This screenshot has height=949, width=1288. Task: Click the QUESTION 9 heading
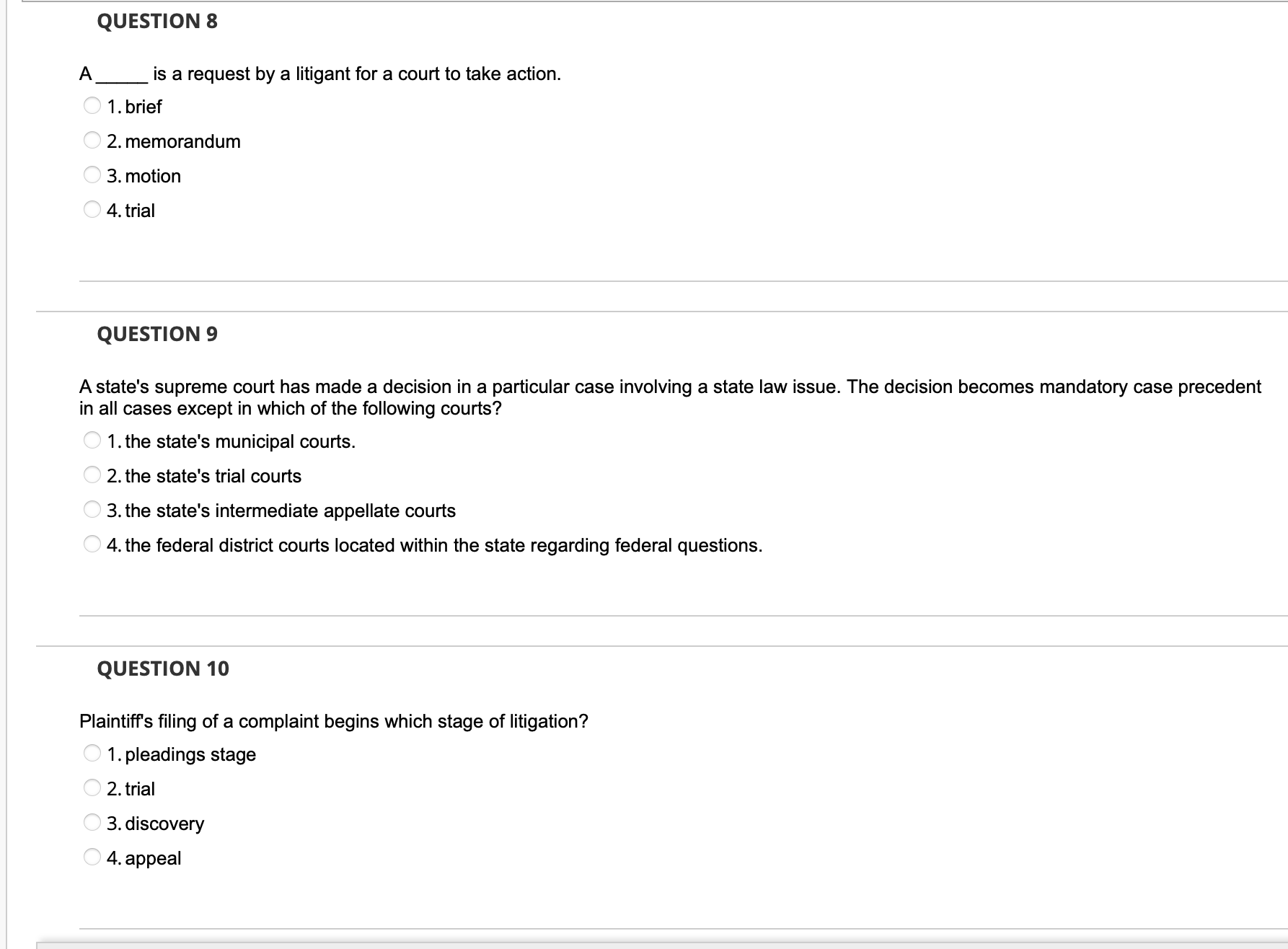156,333
